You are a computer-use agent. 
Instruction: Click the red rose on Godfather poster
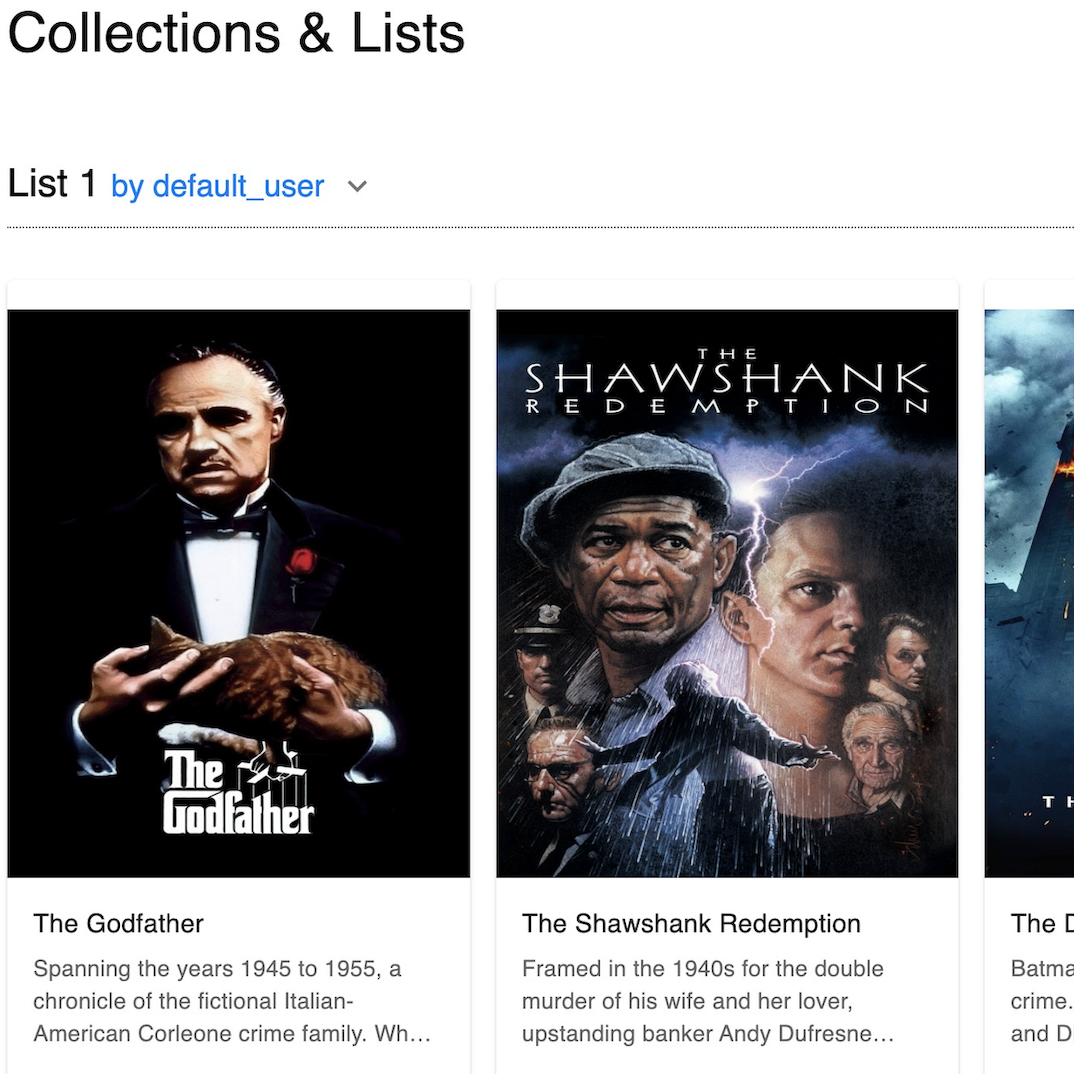click(300, 563)
